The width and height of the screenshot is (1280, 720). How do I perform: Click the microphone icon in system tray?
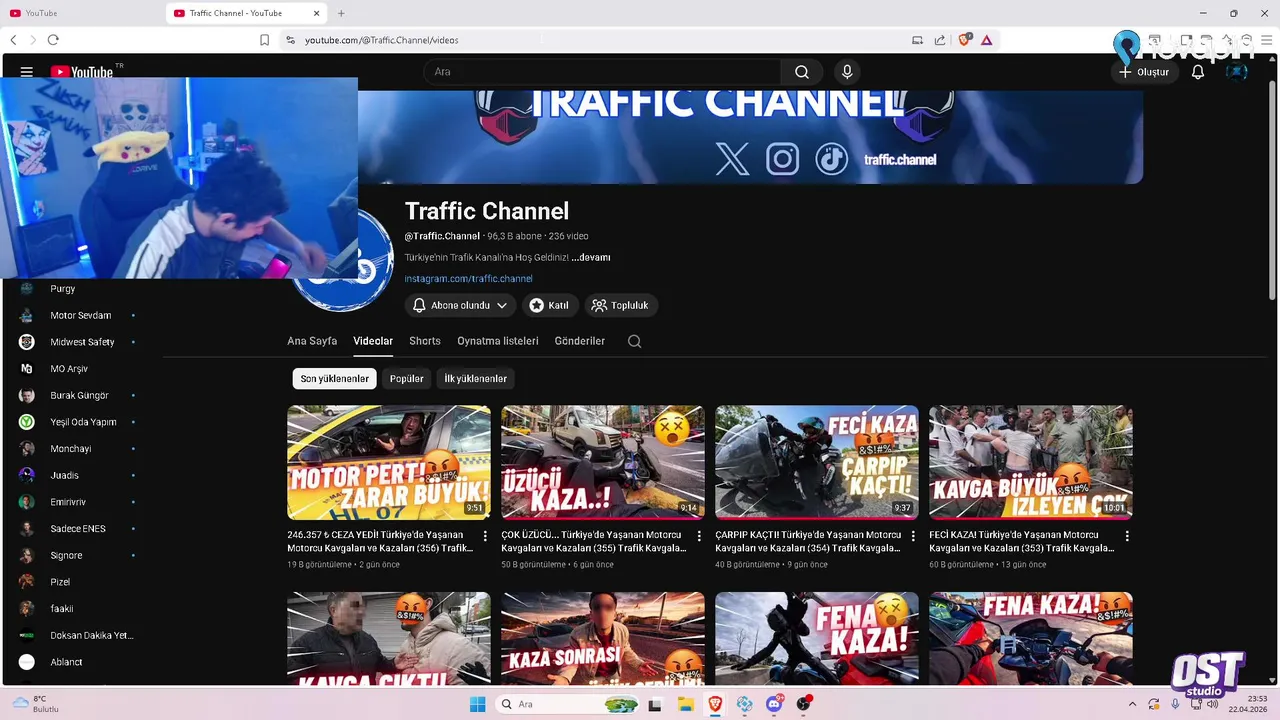coord(1175,704)
